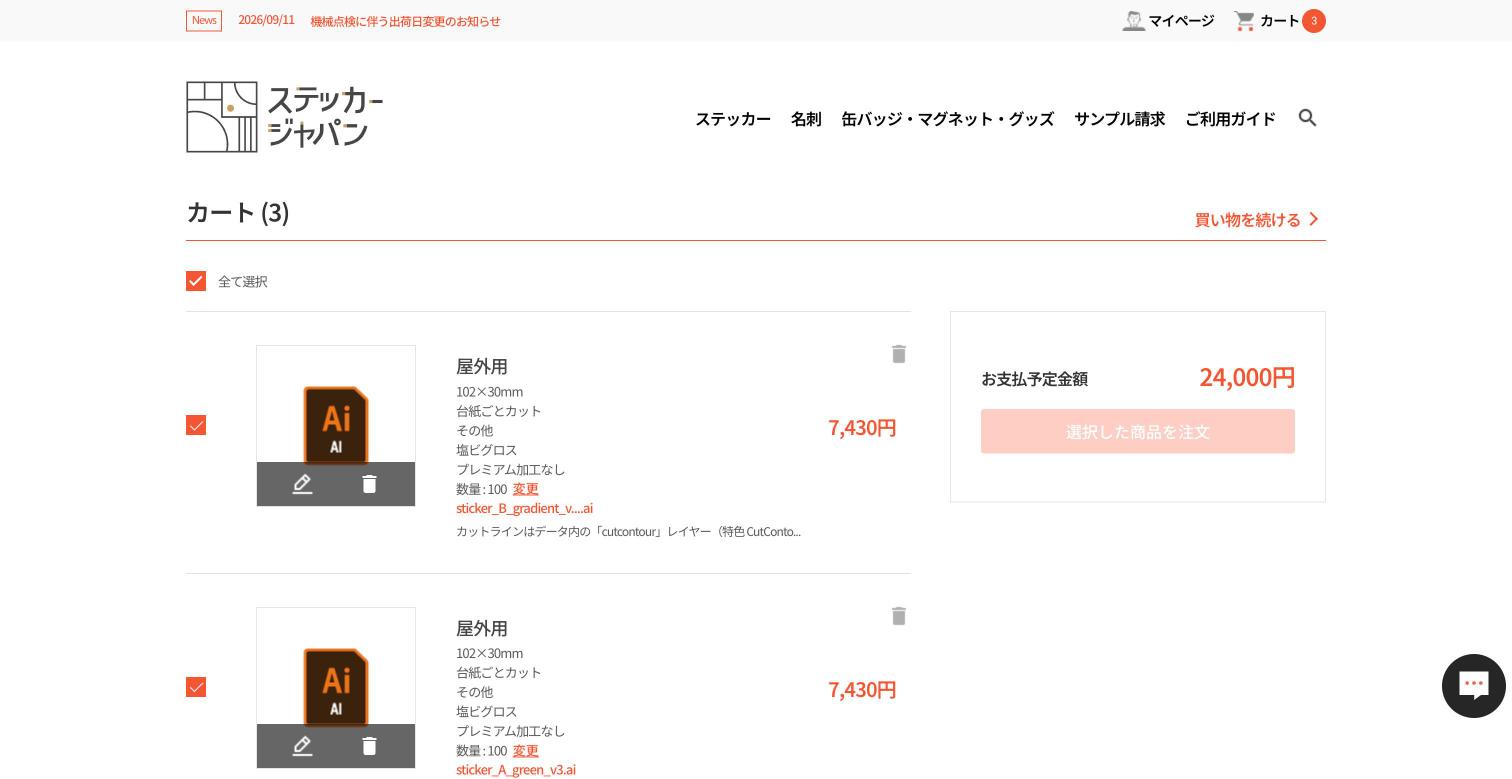
Task: Open the chat support bubble
Action: tap(1473, 686)
